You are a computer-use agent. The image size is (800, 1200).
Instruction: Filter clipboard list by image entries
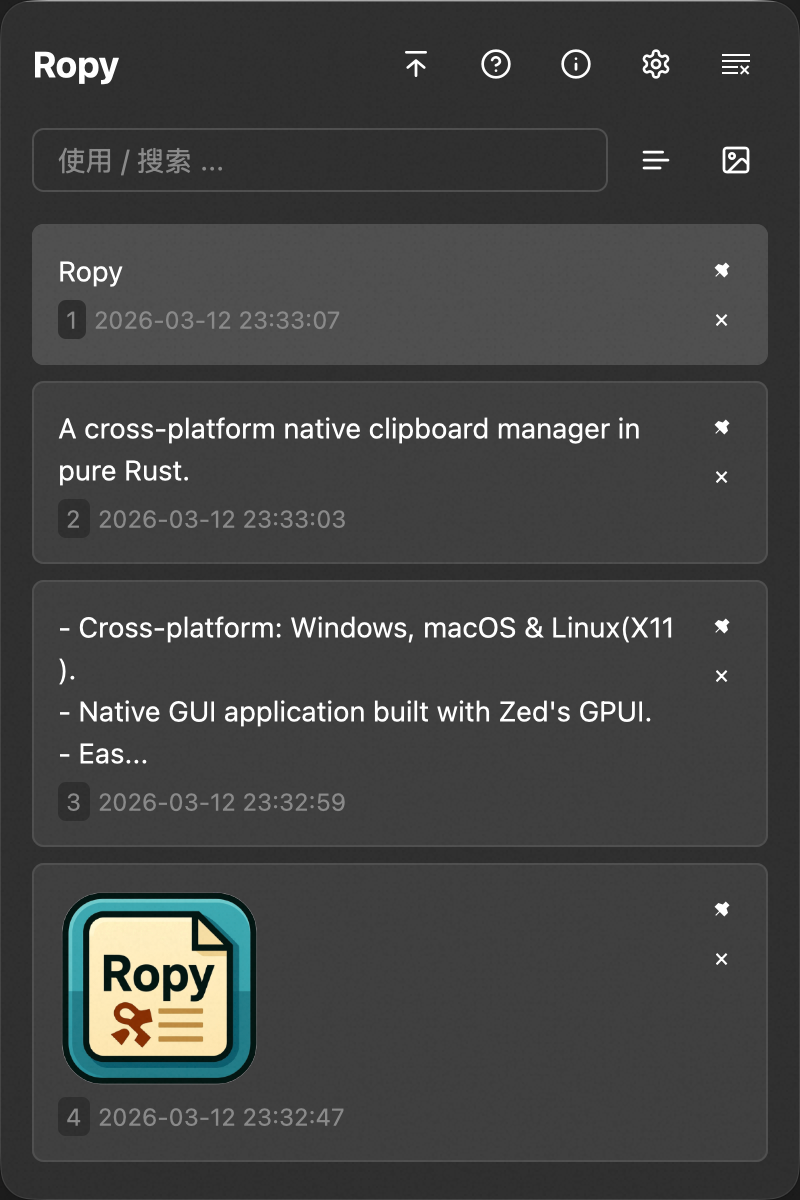(736, 160)
